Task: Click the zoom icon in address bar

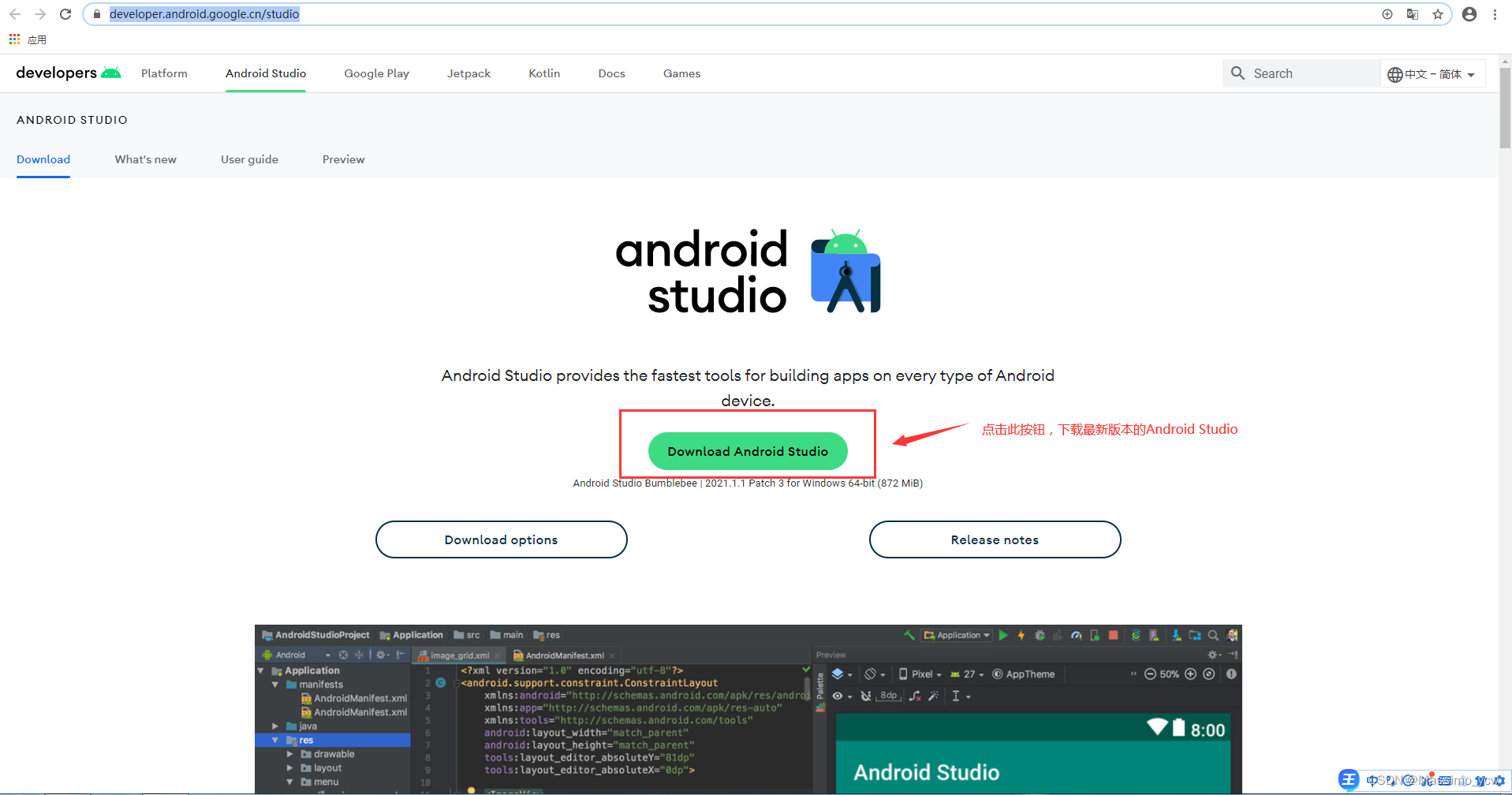Action: coord(1387,14)
